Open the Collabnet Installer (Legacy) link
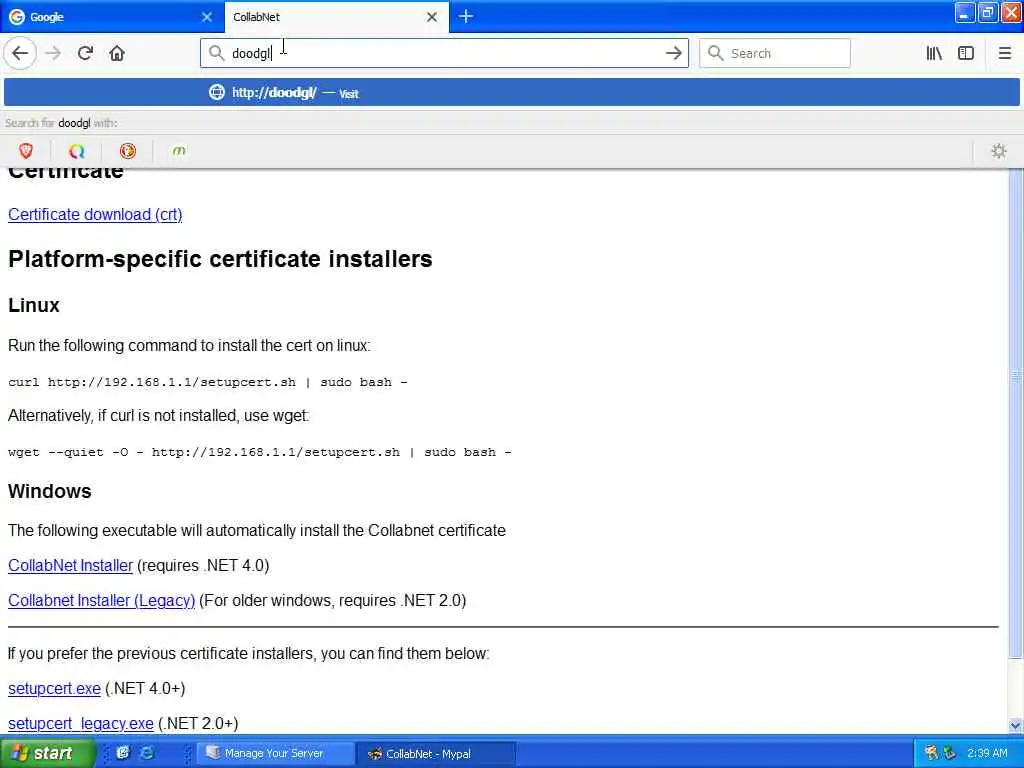Viewport: 1024px width, 768px height. point(101,600)
